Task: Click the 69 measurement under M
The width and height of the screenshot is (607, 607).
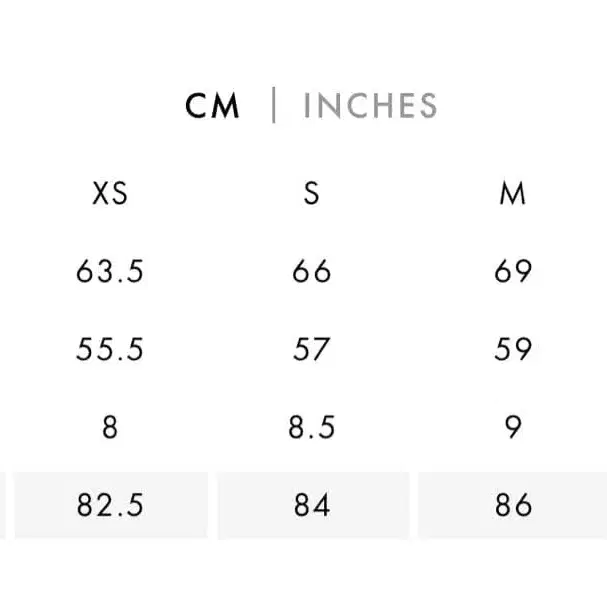Action: click(512, 271)
